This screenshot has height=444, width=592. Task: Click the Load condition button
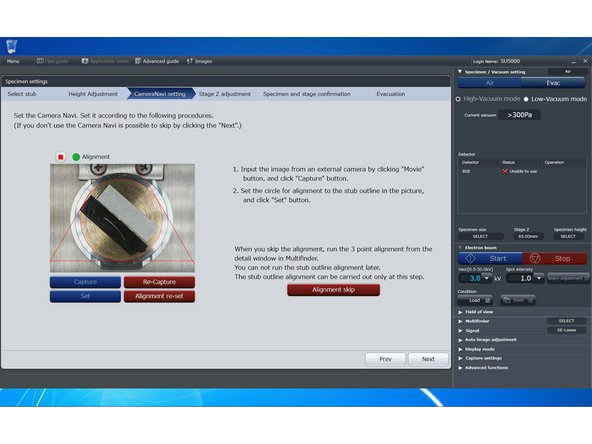coord(475,300)
